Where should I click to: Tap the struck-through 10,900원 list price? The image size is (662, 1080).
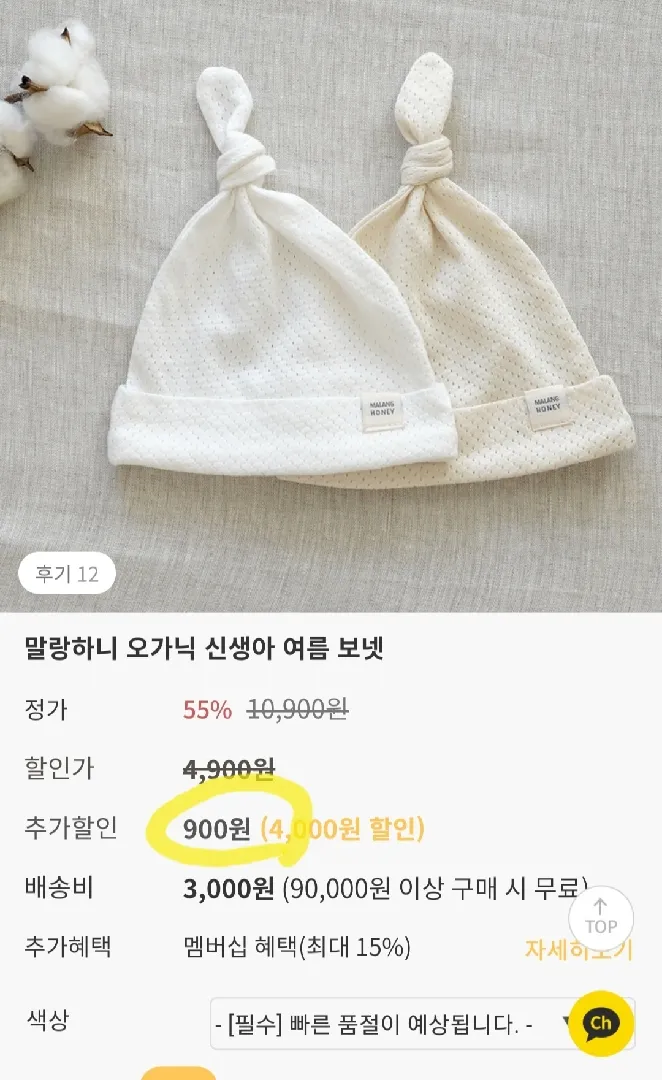pyautogui.click(x=298, y=709)
